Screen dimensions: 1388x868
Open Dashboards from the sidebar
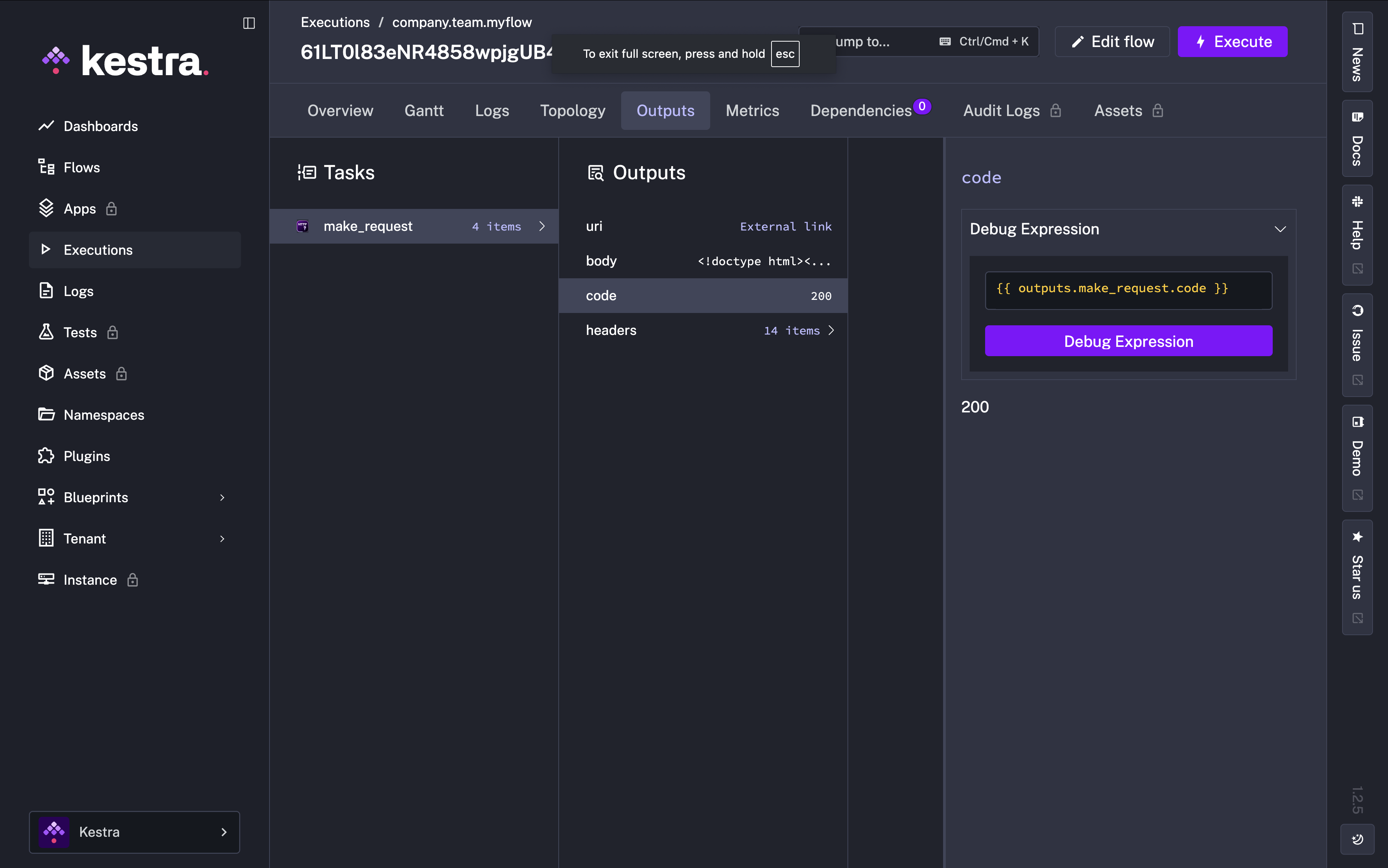coord(101,126)
